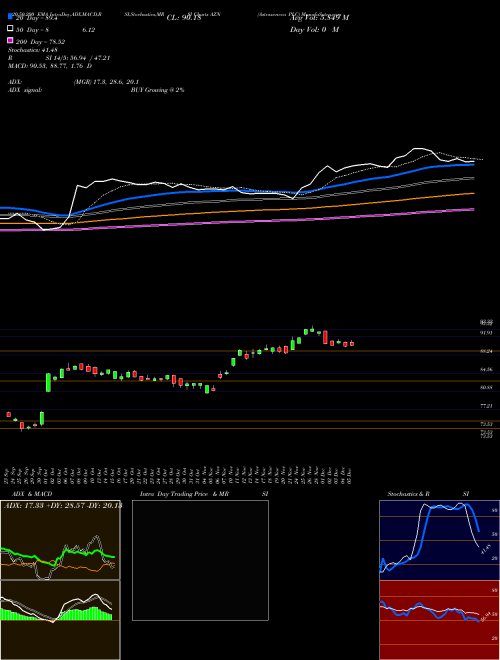Click the white 50 Day legend swatch
The height and width of the screenshot is (660, 500).
(10, 28)
